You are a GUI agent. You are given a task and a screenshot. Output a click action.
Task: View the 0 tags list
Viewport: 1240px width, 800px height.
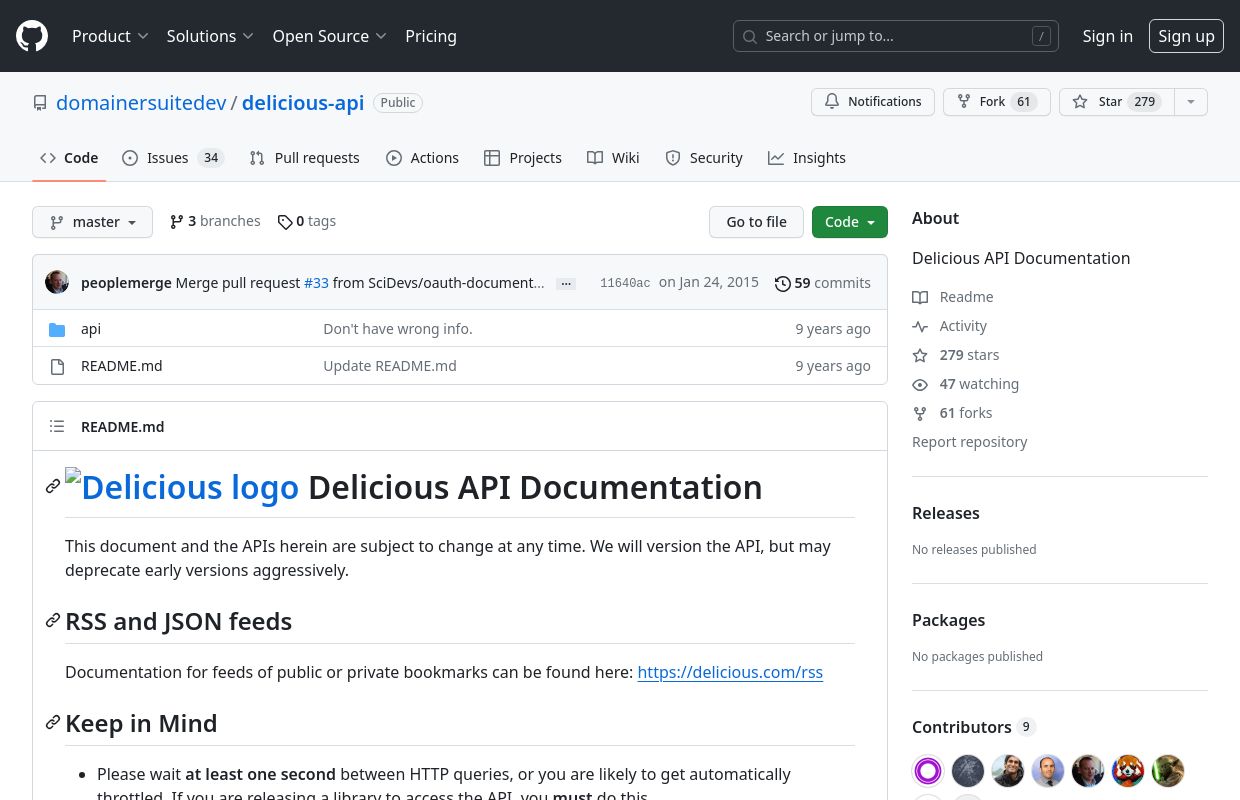[x=307, y=221]
